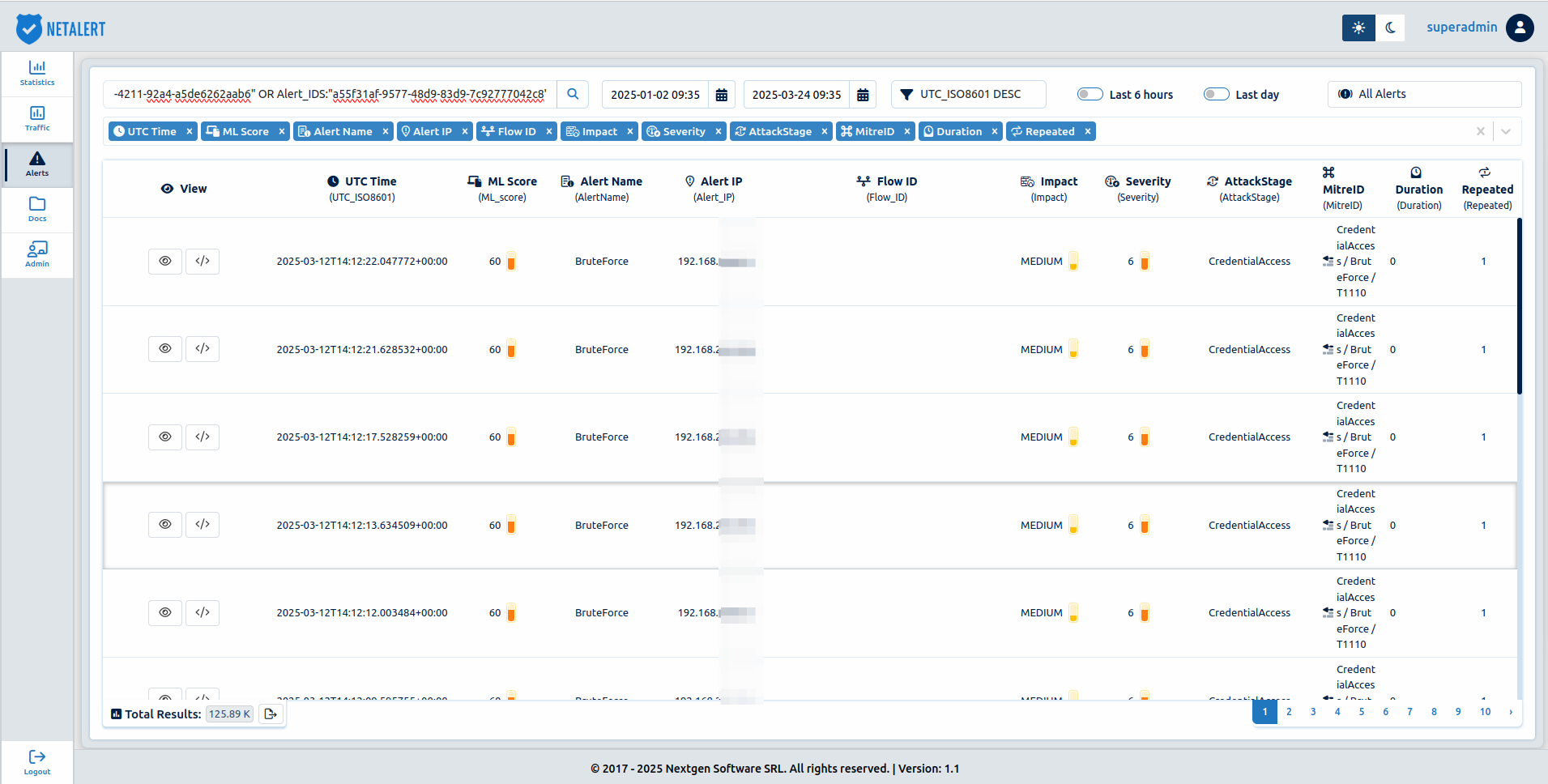Open start date calendar picker
The image size is (1548, 784).
point(722,95)
